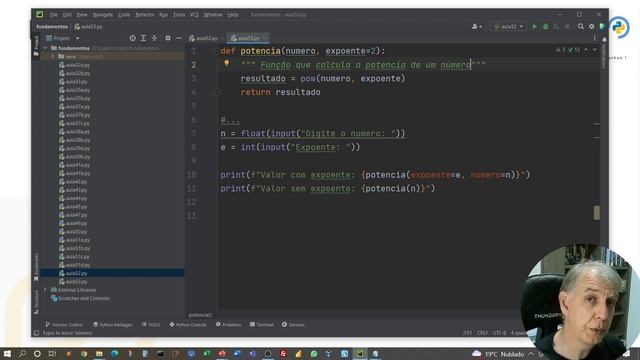Open the File menu
Image resolution: width=640 pixels, height=360 pixels.
(53, 15)
